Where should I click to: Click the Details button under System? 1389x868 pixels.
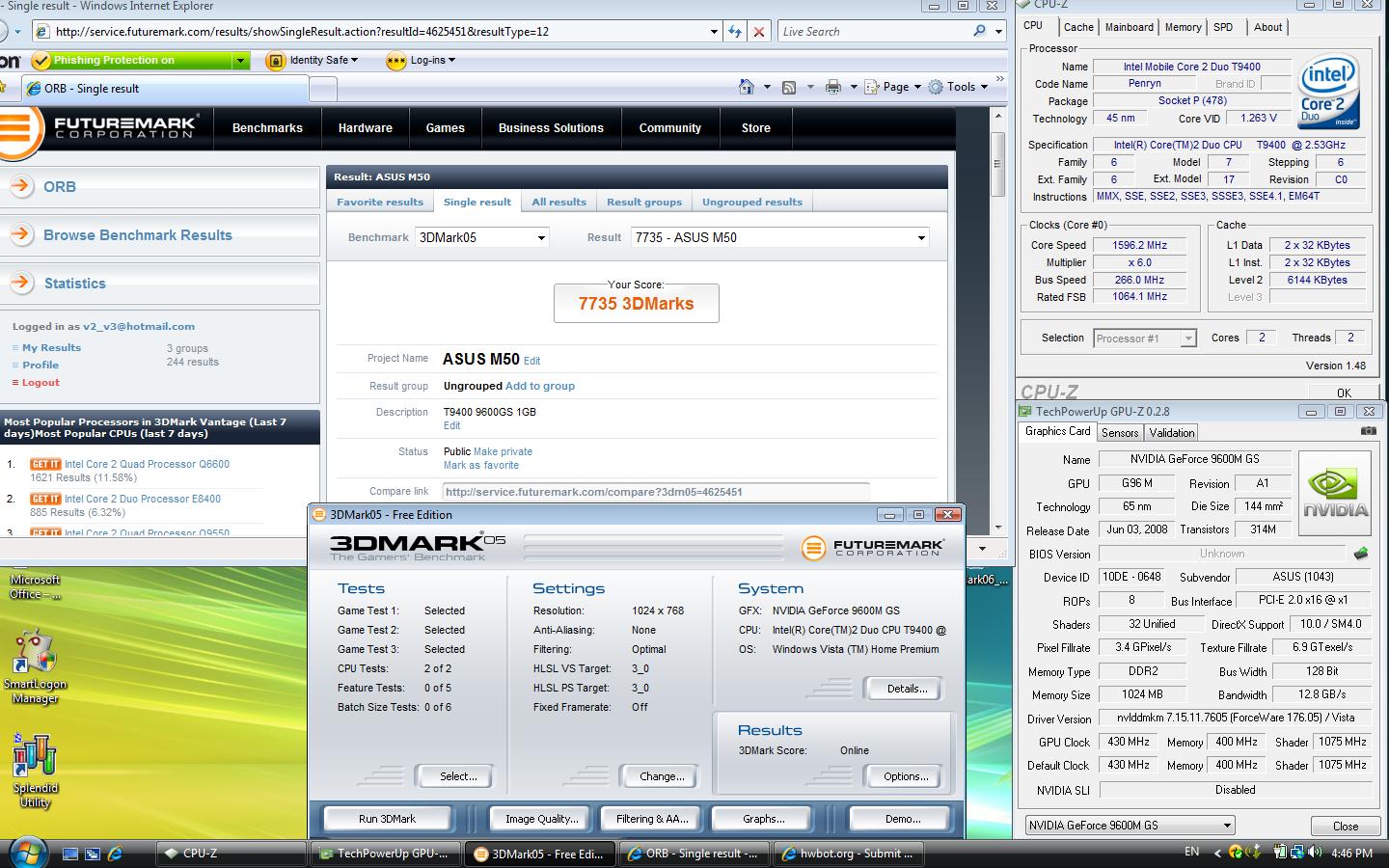click(x=907, y=689)
